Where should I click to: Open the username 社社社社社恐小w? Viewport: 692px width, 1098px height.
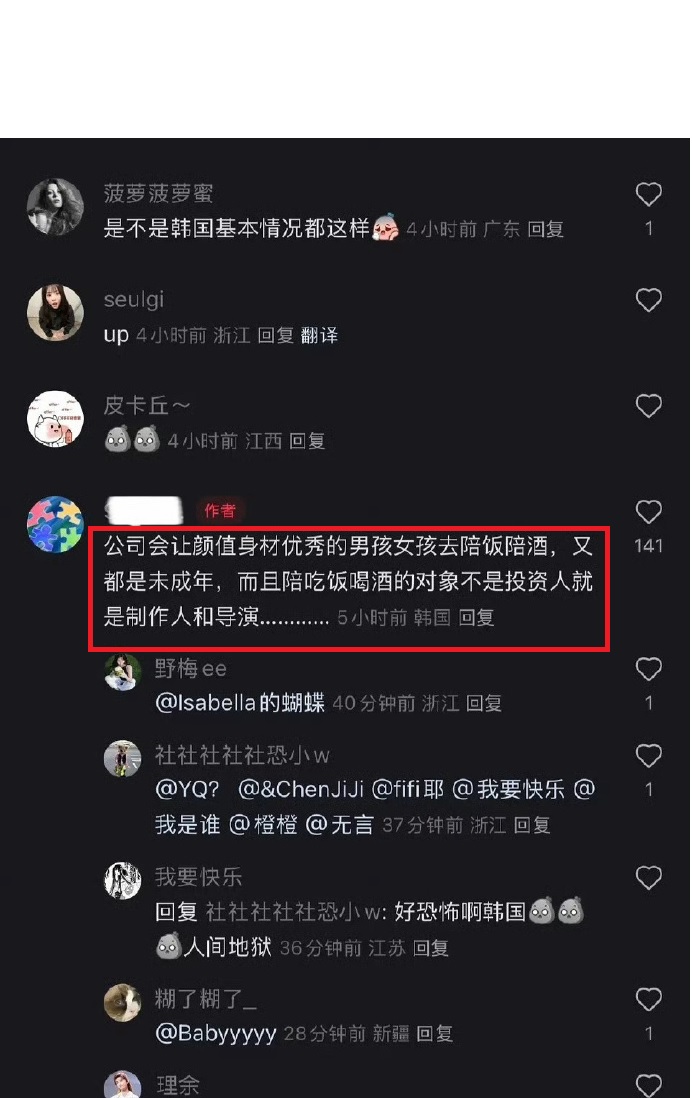[x=242, y=756]
